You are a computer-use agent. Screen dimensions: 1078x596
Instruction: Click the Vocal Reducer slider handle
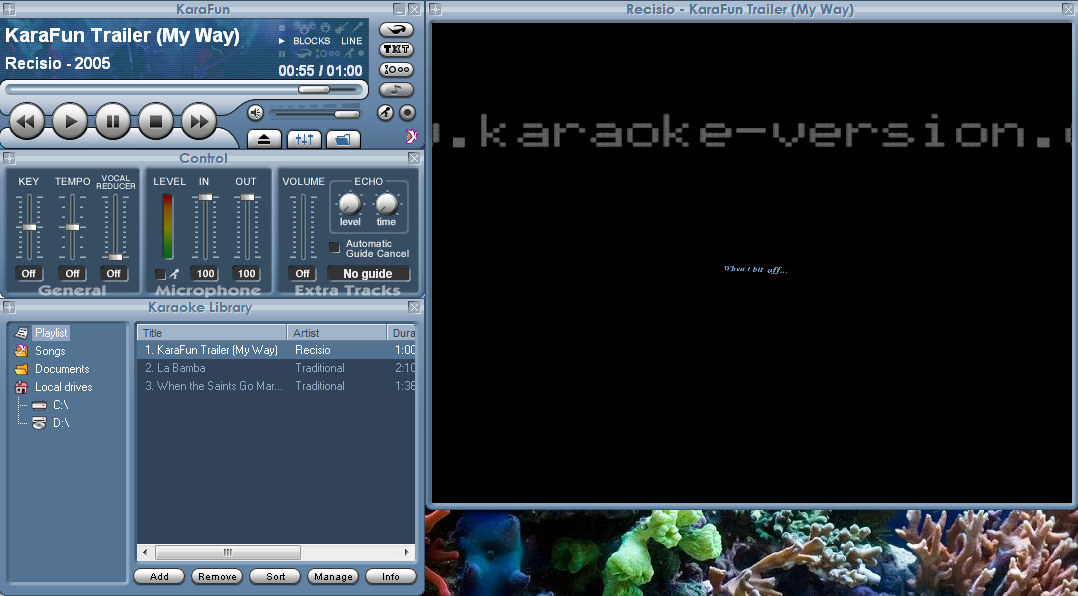pos(115,257)
